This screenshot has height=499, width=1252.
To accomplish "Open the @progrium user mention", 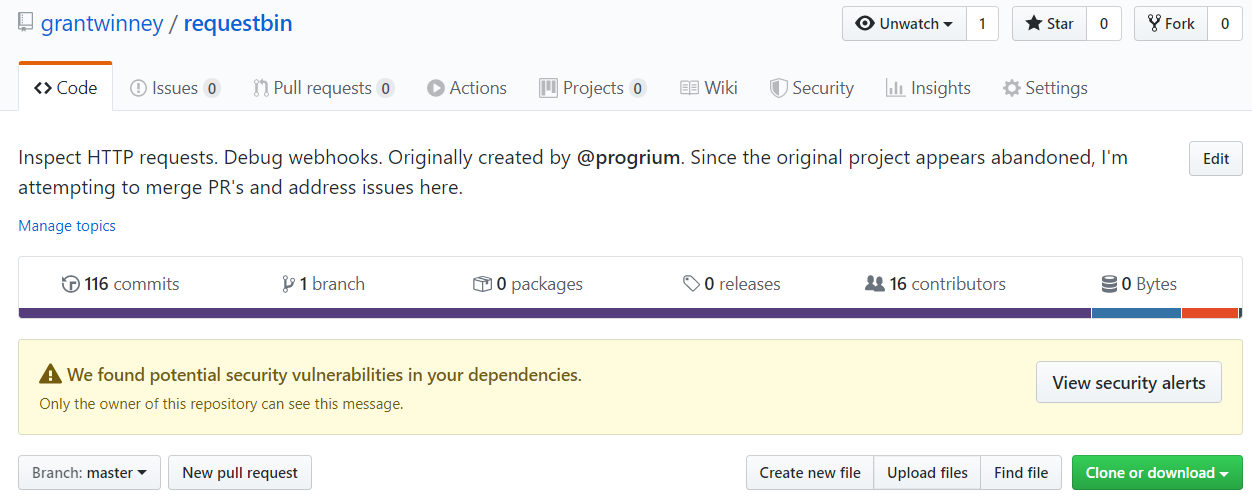I will pyautogui.click(x=628, y=157).
